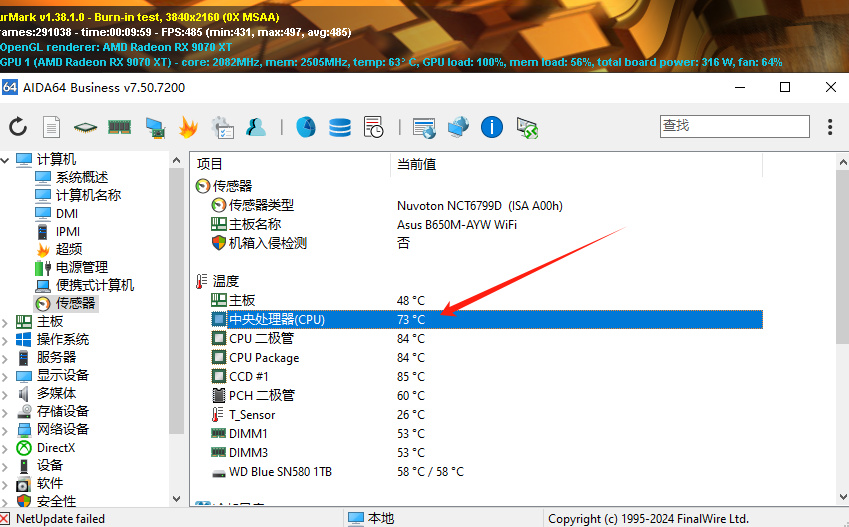Select the CPU Package row

(478, 357)
